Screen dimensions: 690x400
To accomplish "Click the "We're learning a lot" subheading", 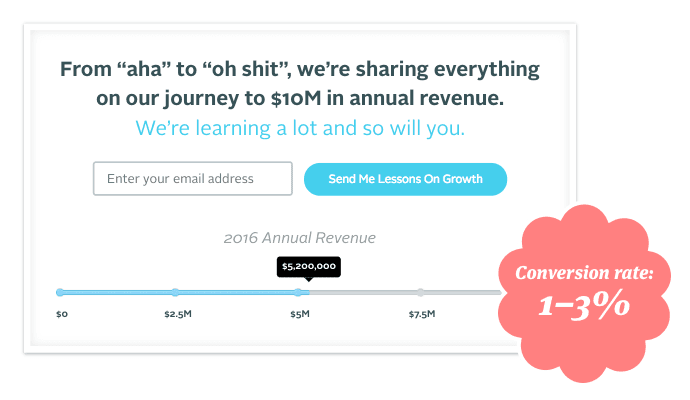I will (x=300, y=129).
